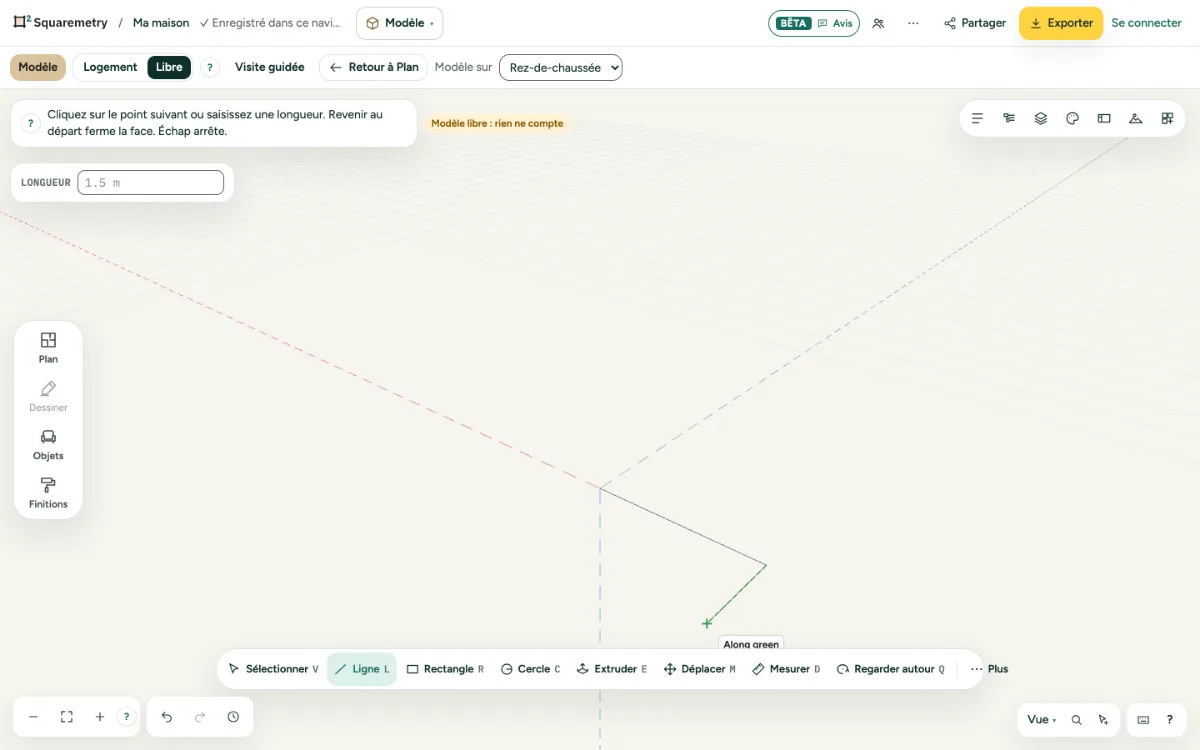1200x750 pixels.
Task: Click Retour à Plan button
Action: [373, 67]
